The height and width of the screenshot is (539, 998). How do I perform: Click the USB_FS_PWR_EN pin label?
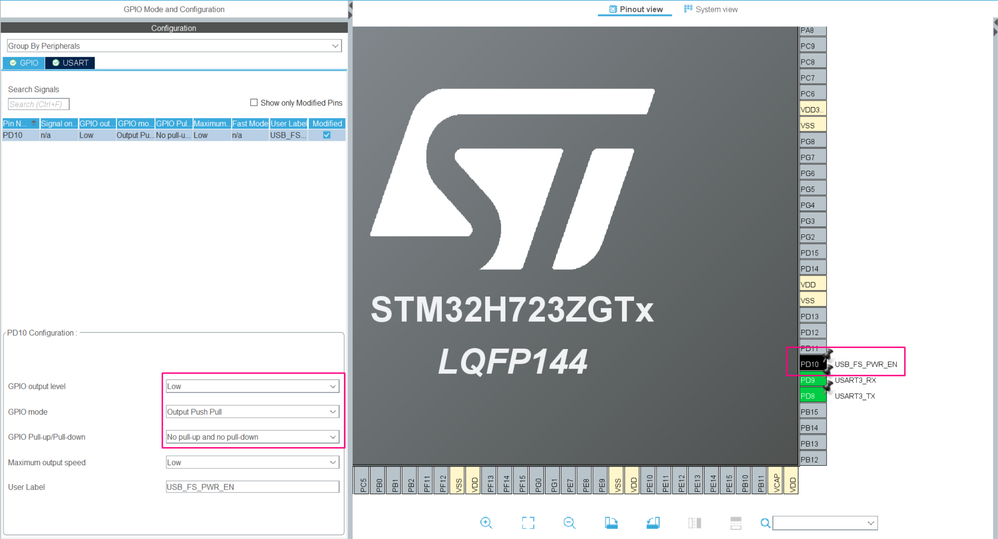pyautogui.click(x=866, y=365)
